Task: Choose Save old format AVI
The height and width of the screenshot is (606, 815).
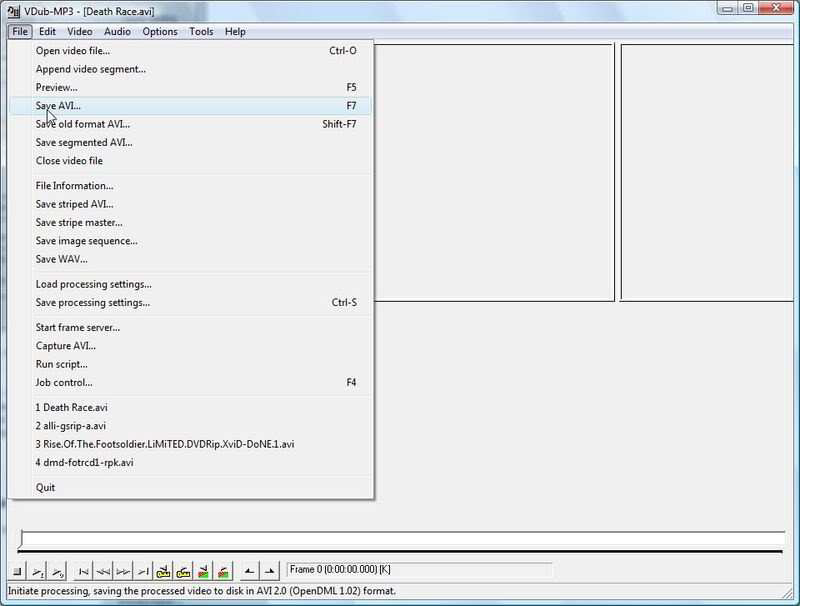Action: tap(191, 124)
